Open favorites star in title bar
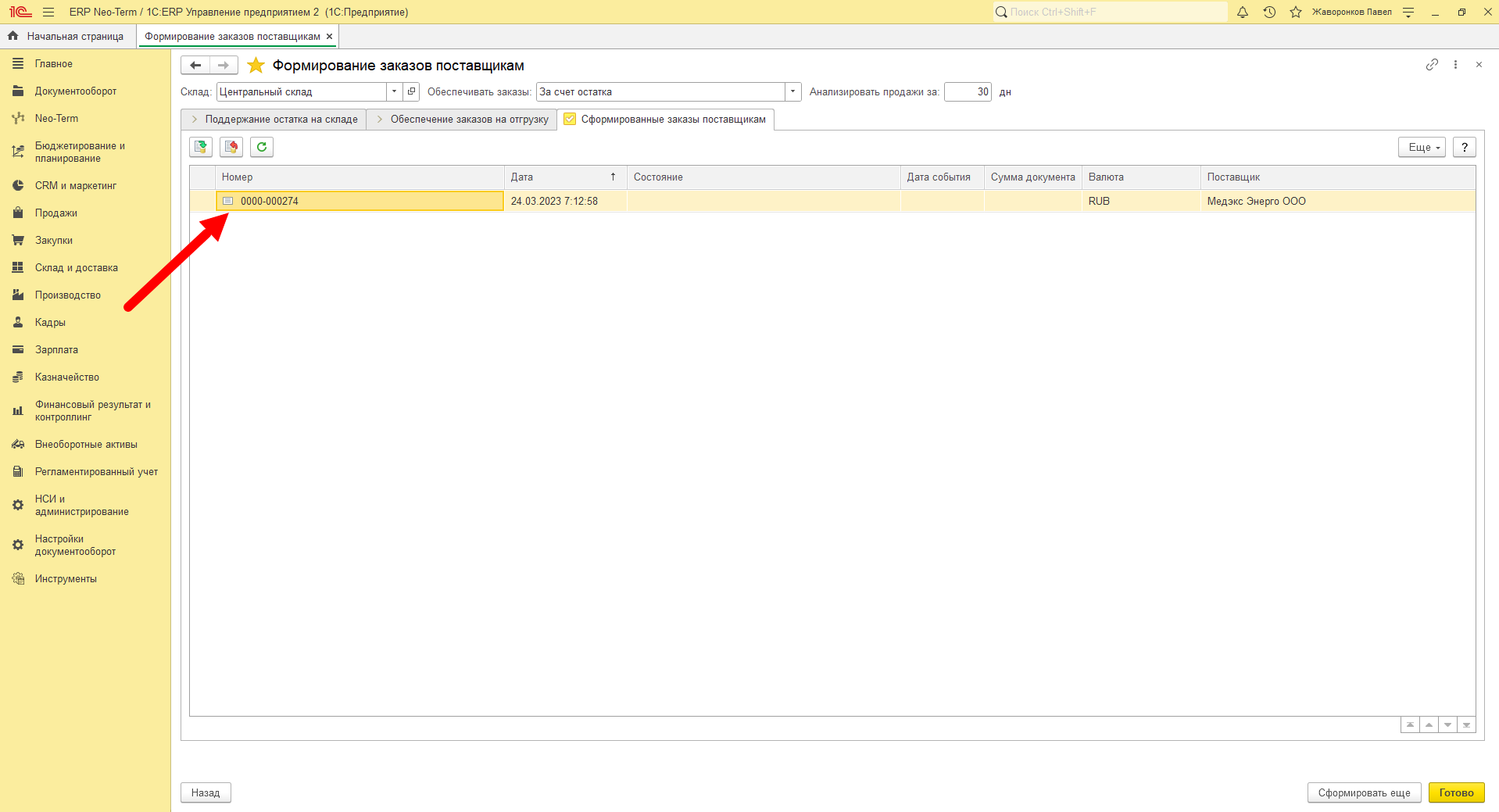1499x812 pixels. [1296, 12]
